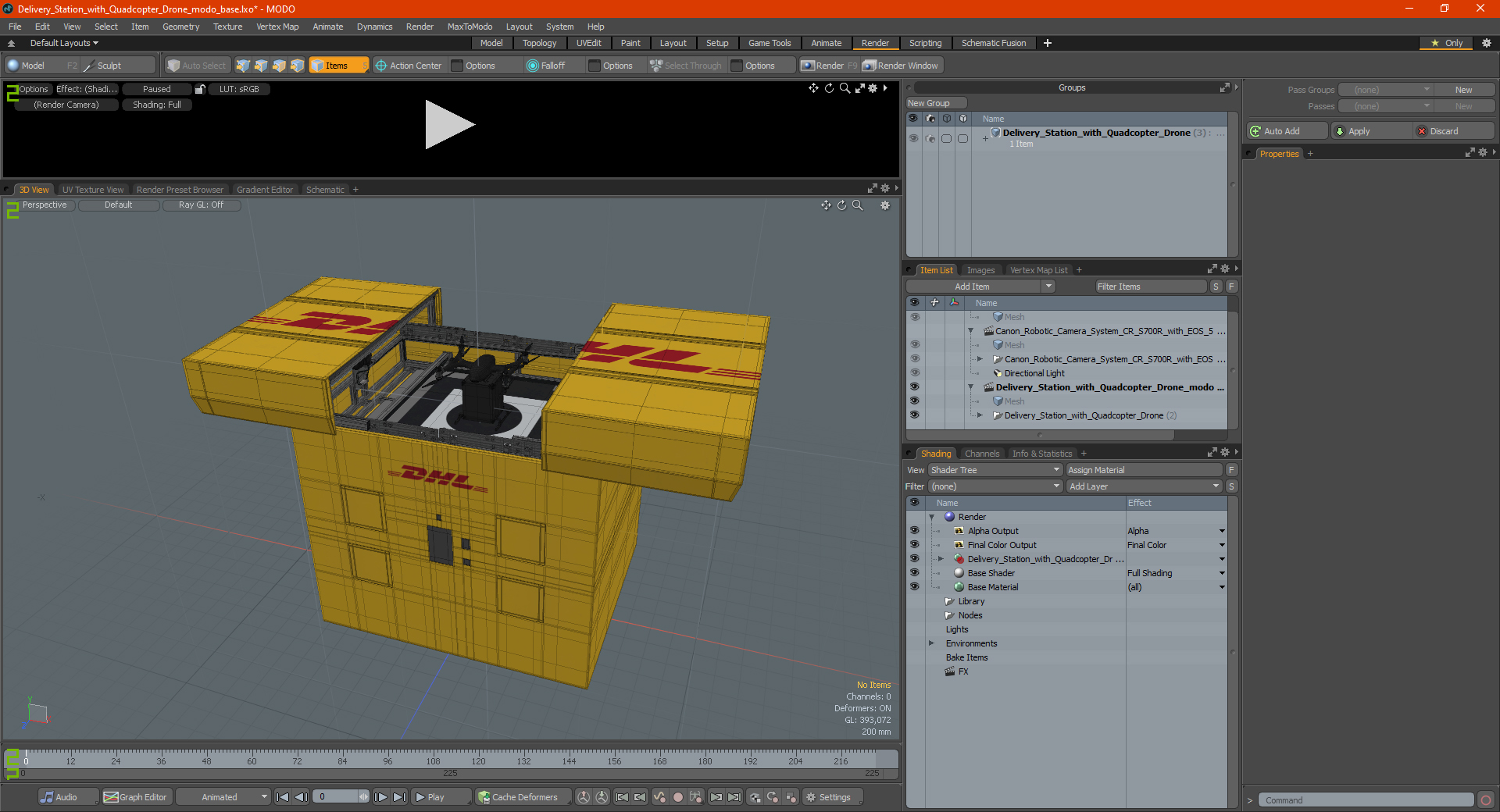
Task: Switch to Vertices selection mode cube icon
Action: click(x=243, y=66)
